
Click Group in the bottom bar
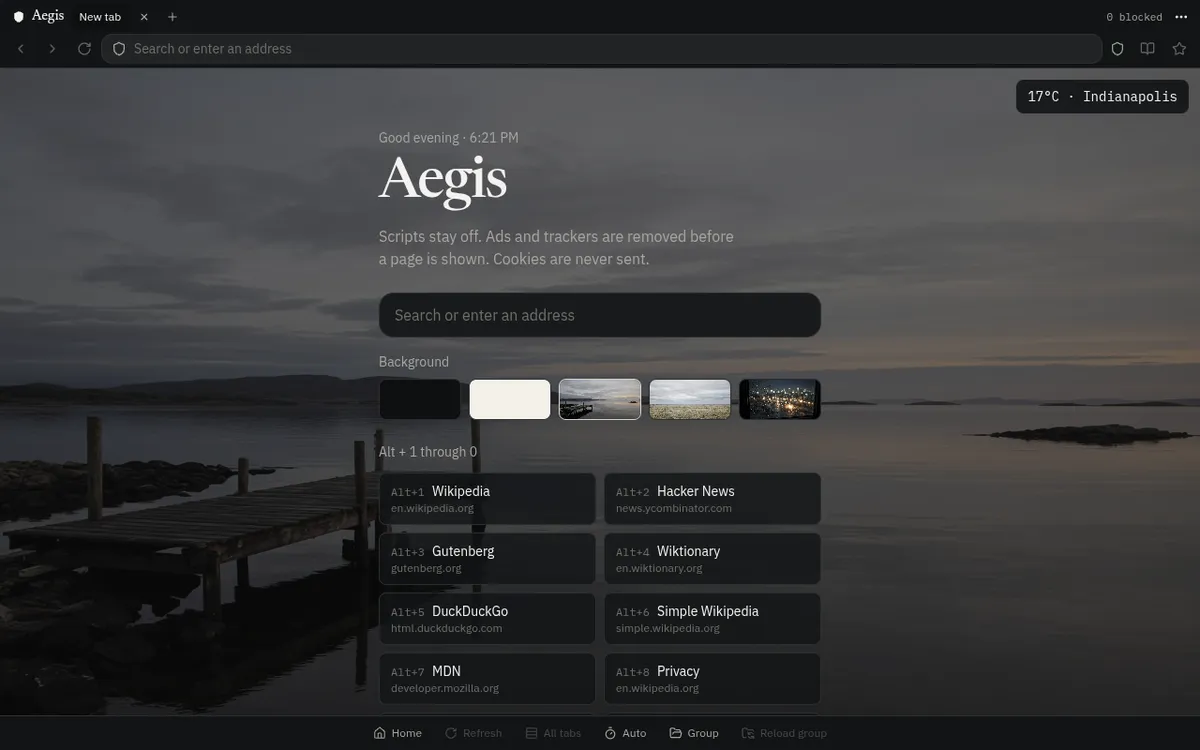[694, 733]
